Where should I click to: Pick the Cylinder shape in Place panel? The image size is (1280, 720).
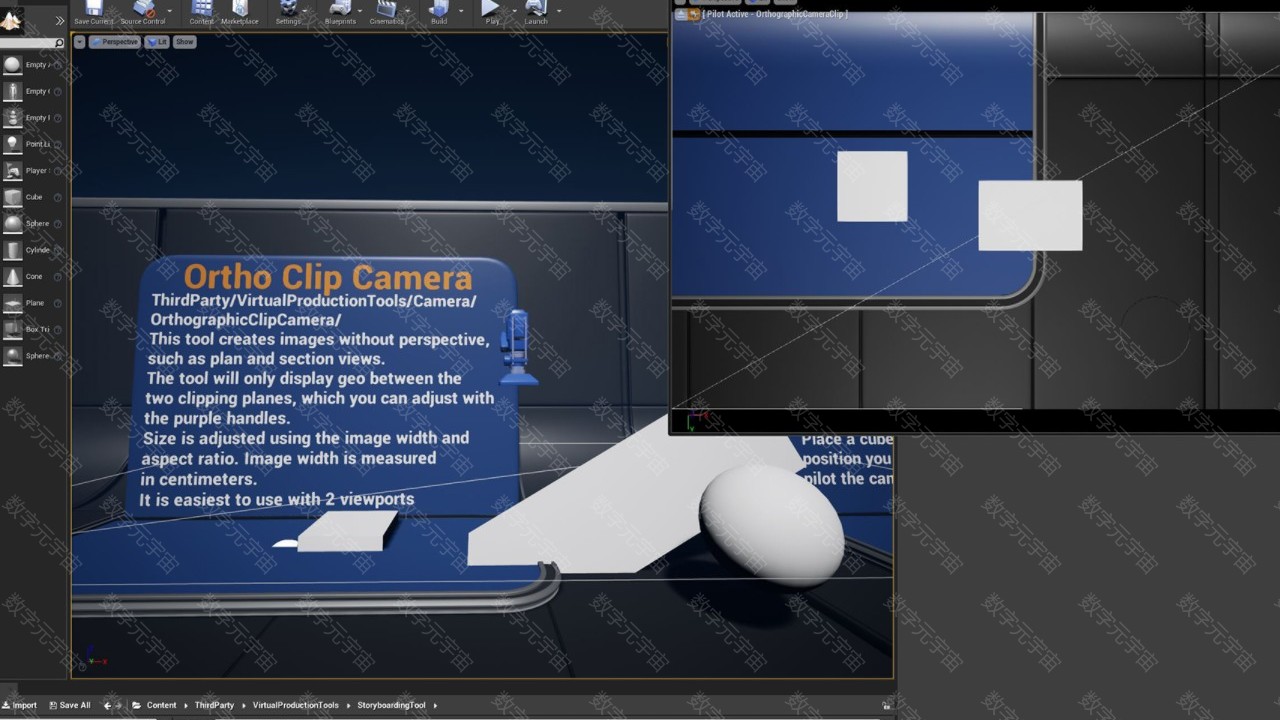(13, 250)
